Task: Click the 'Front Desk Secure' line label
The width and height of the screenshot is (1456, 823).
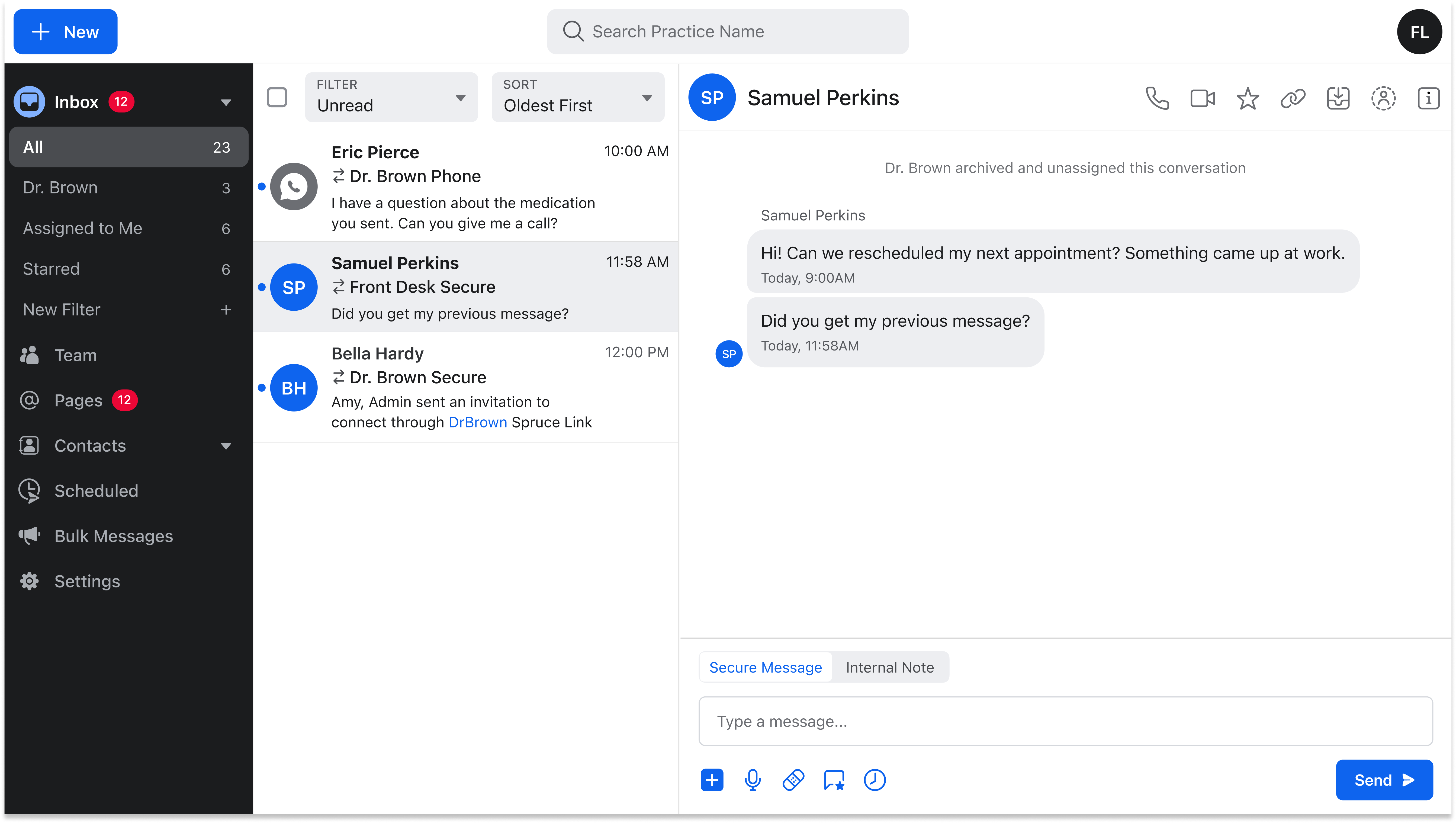Action: (422, 287)
